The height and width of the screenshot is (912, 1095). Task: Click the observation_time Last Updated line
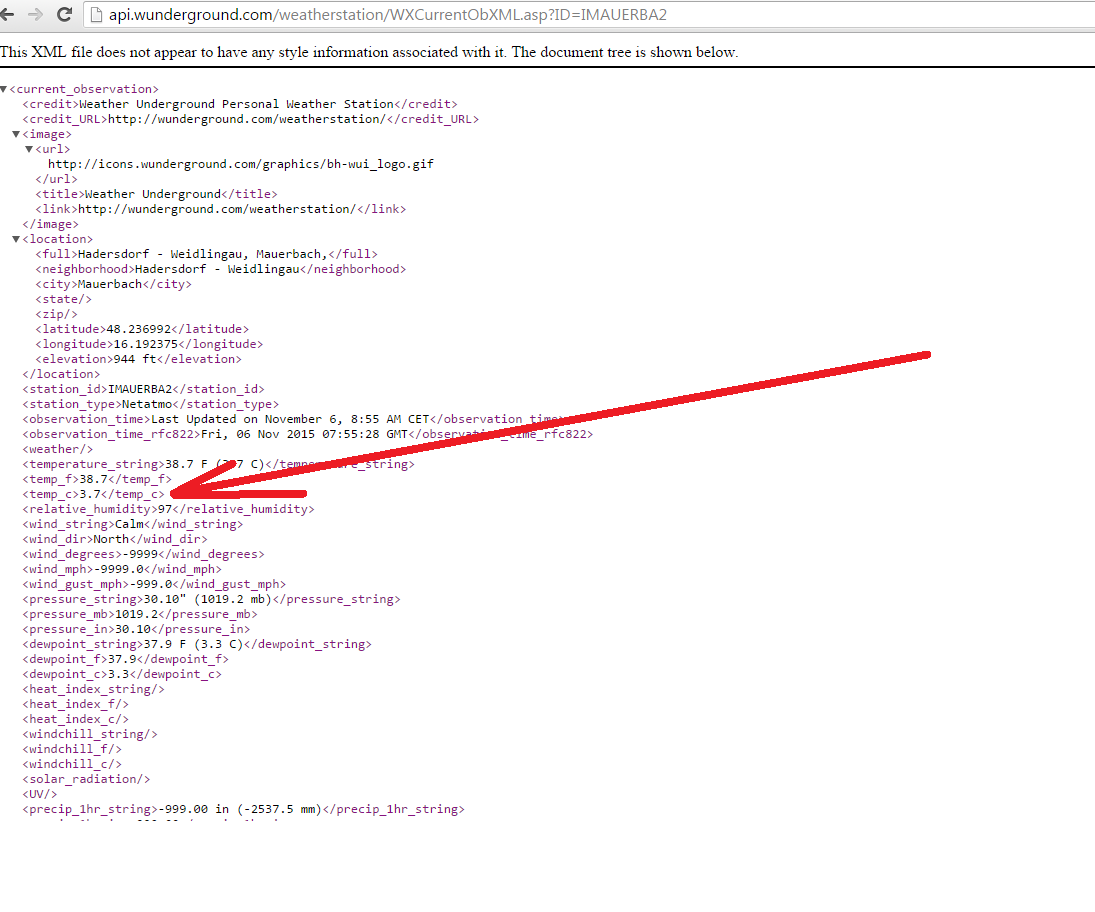291,419
